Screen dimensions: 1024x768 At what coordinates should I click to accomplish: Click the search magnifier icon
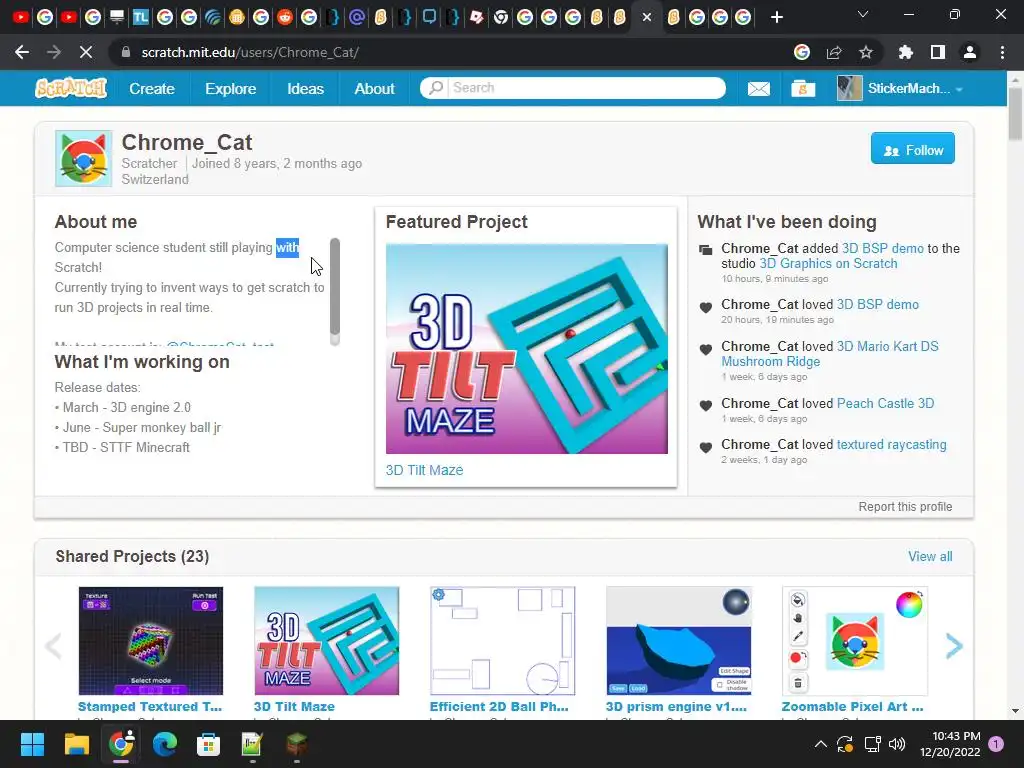436,88
